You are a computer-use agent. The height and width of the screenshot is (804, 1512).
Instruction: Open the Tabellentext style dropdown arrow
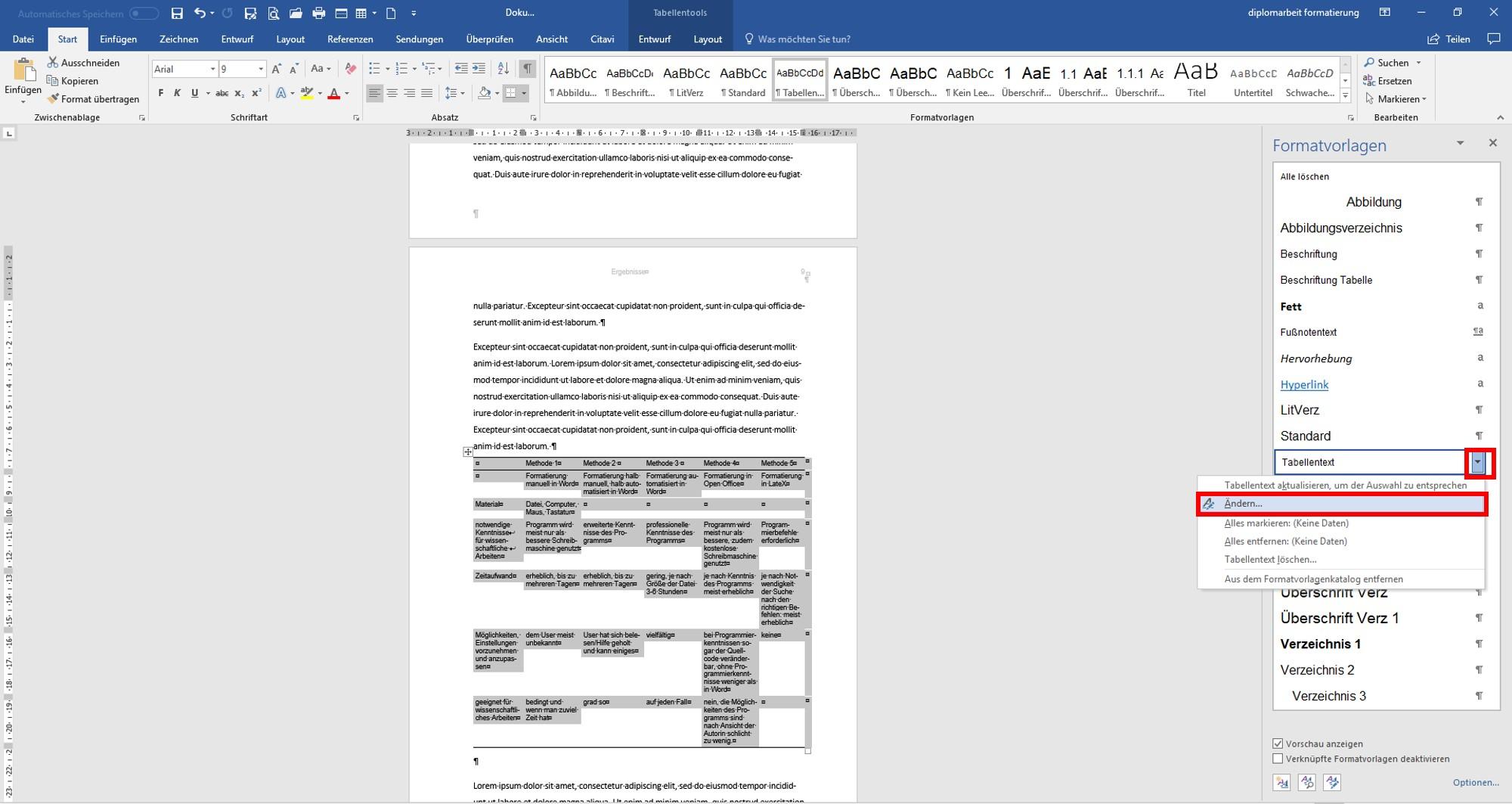click(x=1477, y=462)
